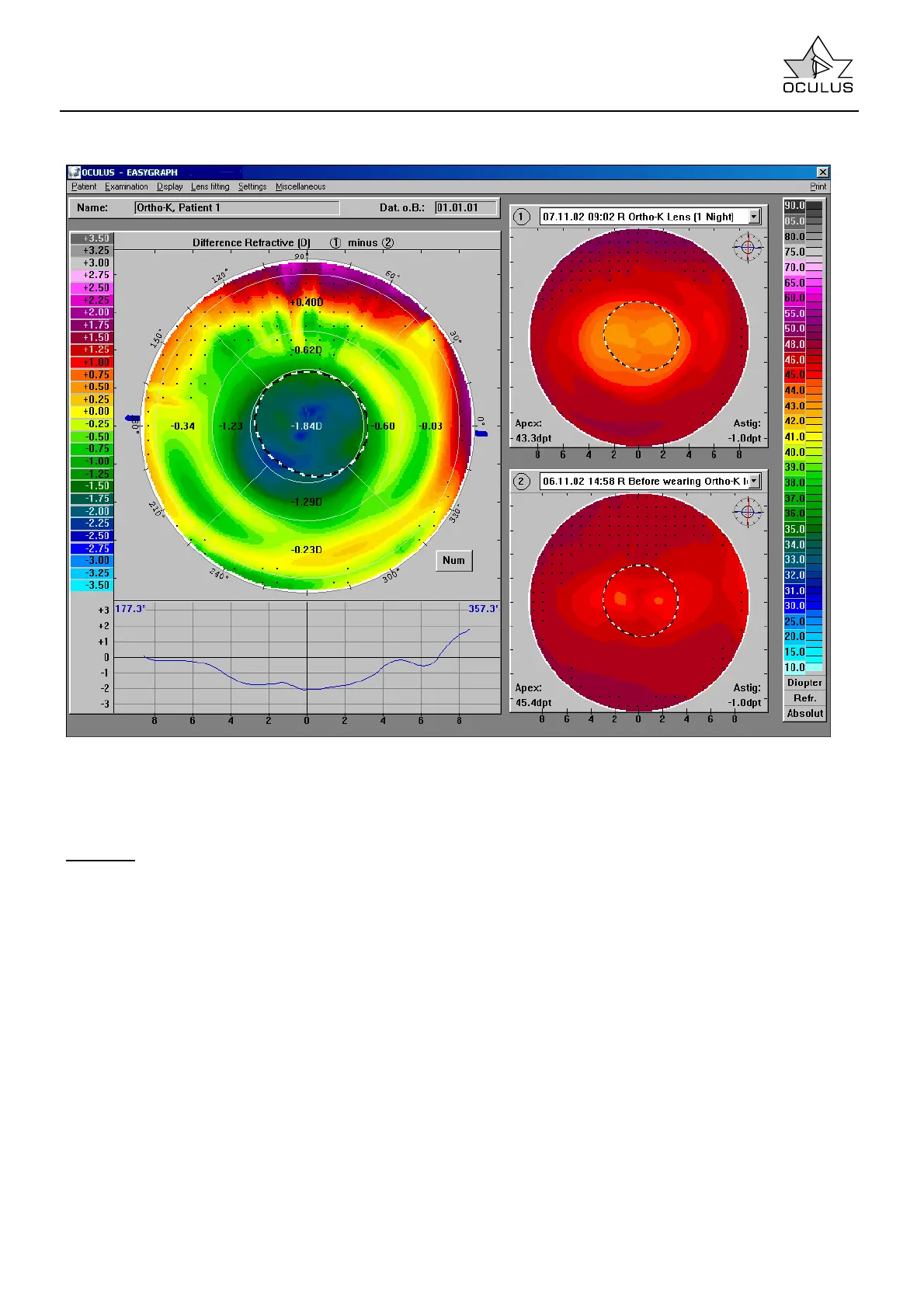924x1308 pixels.
Task: Click the -1.23 value on map
Action: 231,426
